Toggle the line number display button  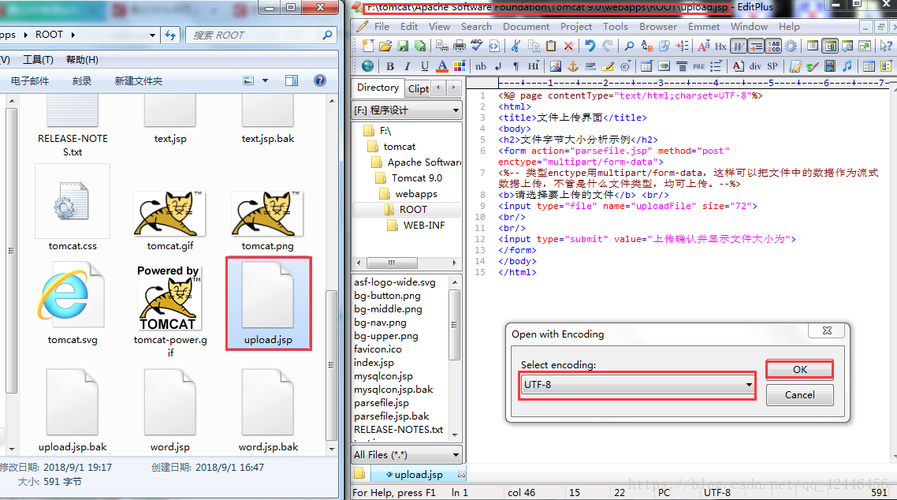point(774,46)
